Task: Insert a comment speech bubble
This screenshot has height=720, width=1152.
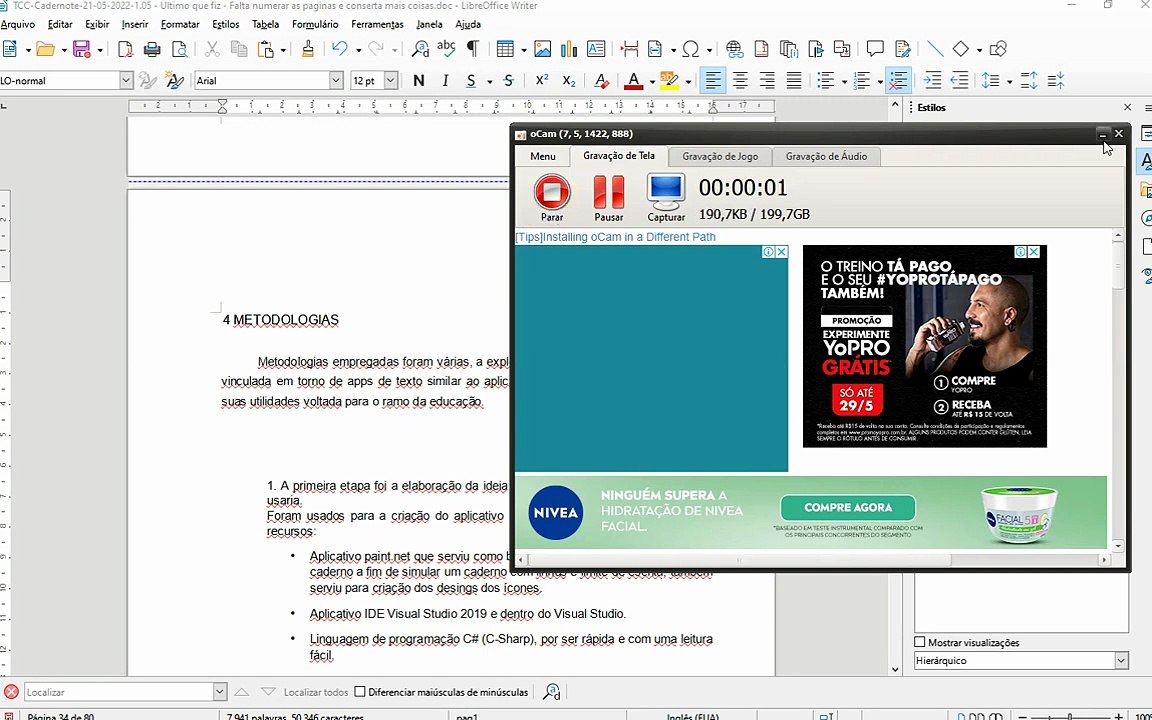Action: [x=874, y=49]
